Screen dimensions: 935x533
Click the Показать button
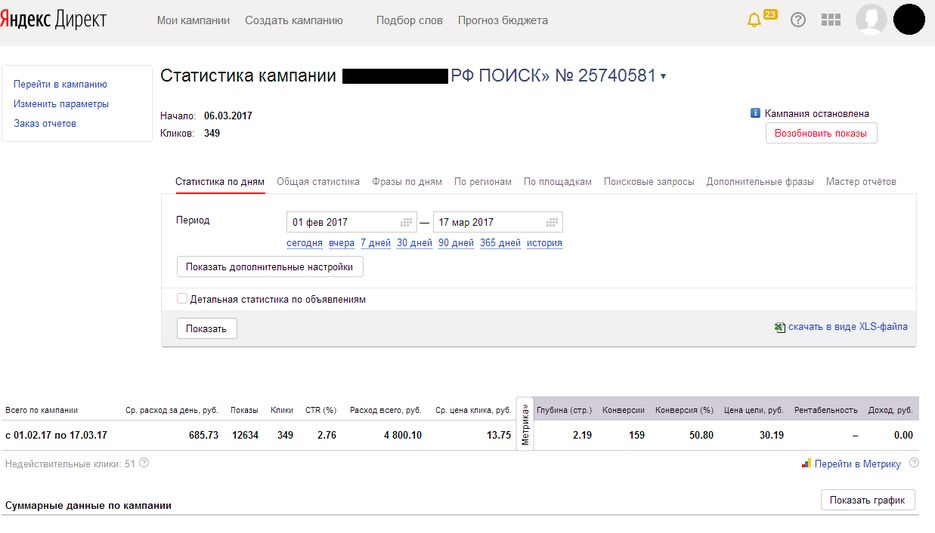click(206, 329)
